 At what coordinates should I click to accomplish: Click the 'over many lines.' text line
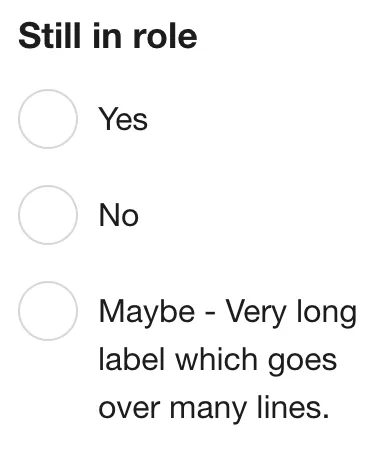214,409
